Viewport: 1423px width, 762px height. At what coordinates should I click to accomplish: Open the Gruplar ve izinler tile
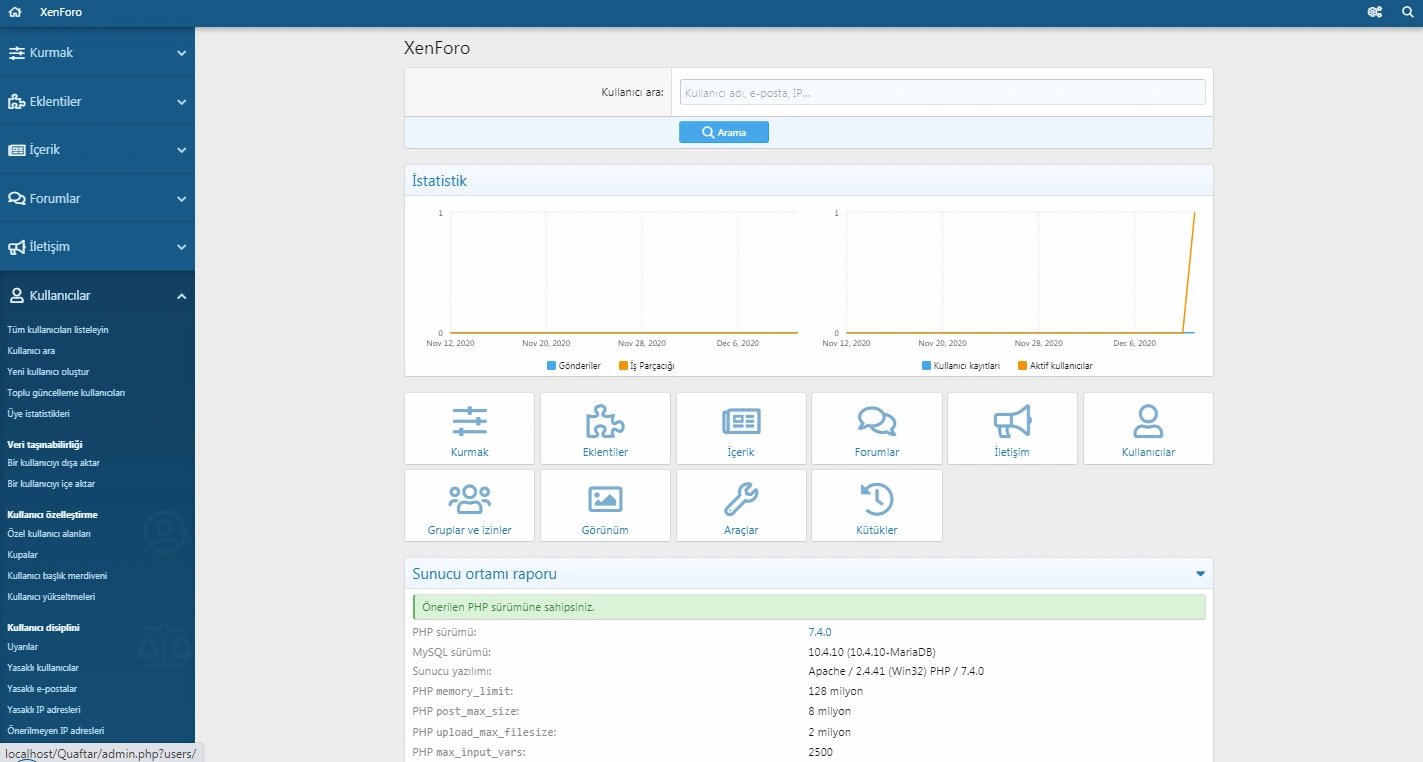tap(470, 505)
